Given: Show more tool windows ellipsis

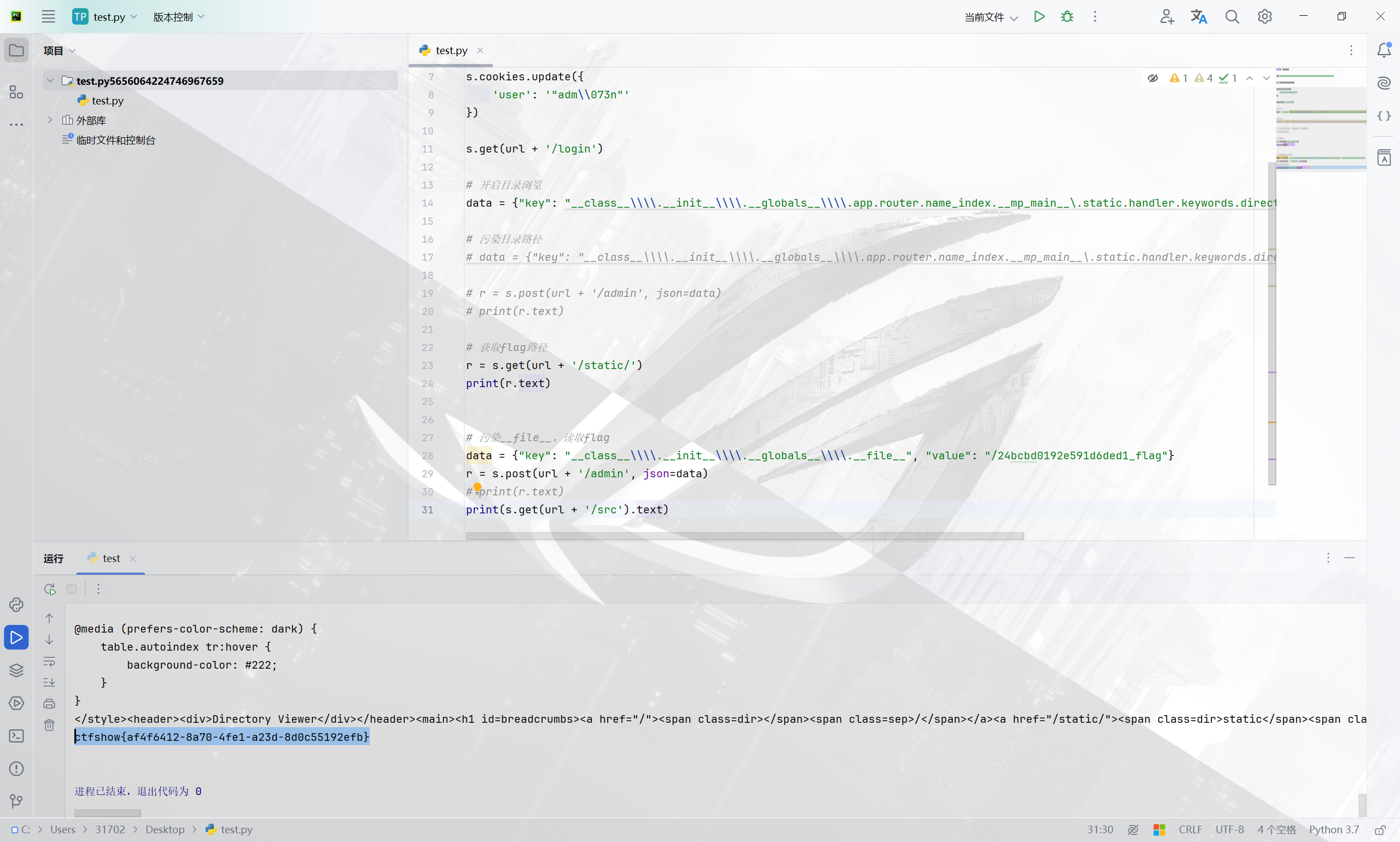Looking at the screenshot, I should pos(16,124).
